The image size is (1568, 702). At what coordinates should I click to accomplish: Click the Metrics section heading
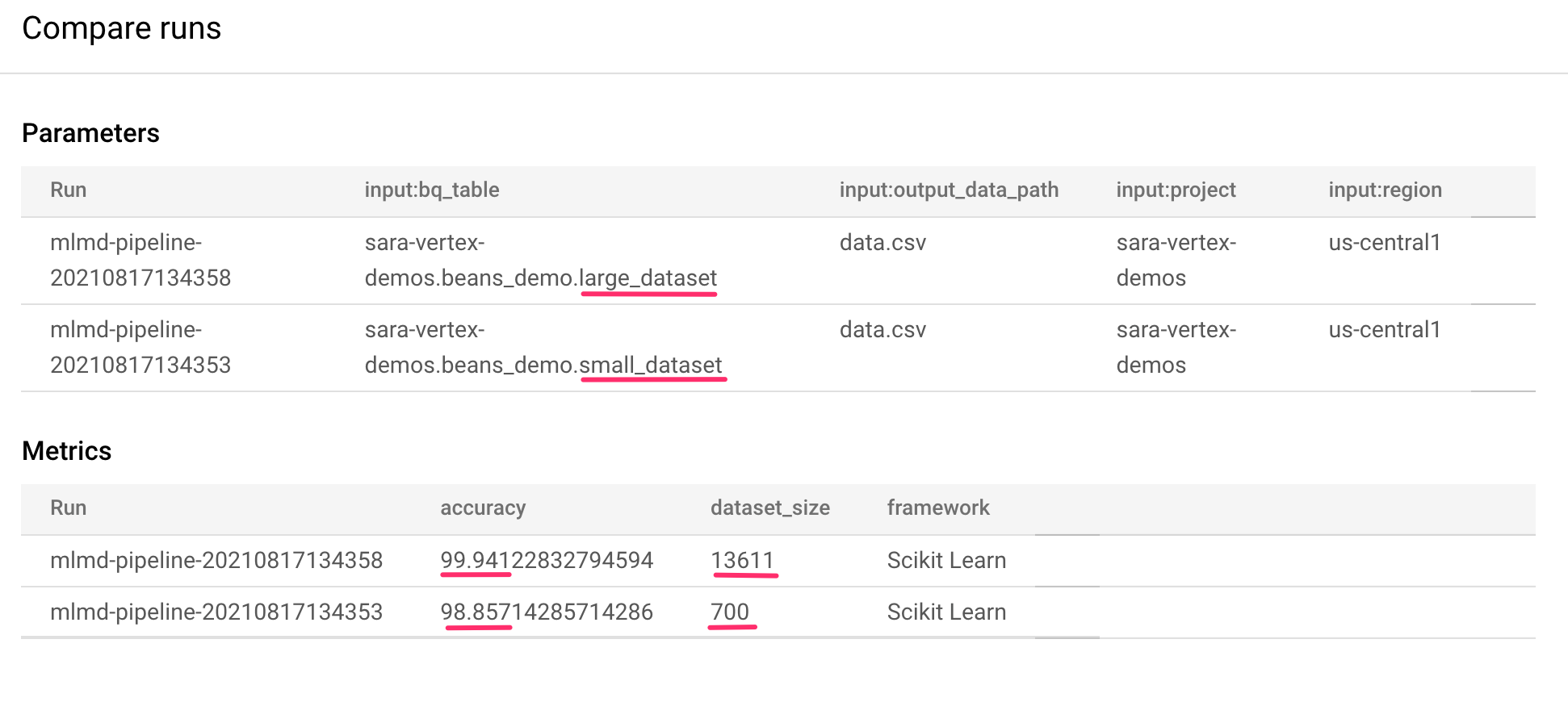point(66,451)
